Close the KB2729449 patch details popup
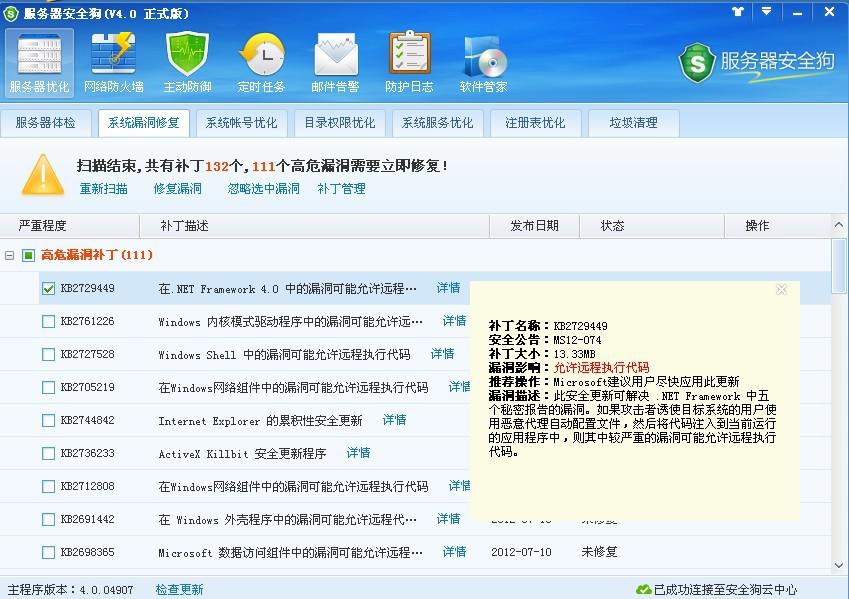This screenshot has width=849, height=599. click(x=781, y=289)
